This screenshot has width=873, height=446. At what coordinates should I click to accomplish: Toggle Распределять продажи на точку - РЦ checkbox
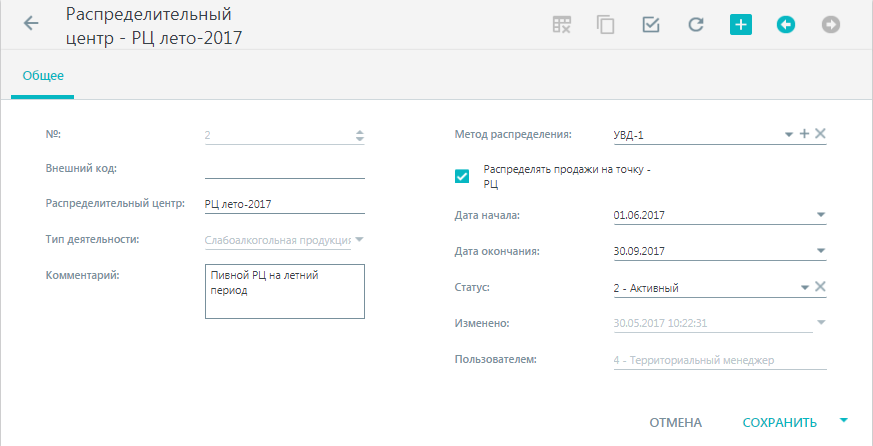click(462, 177)
